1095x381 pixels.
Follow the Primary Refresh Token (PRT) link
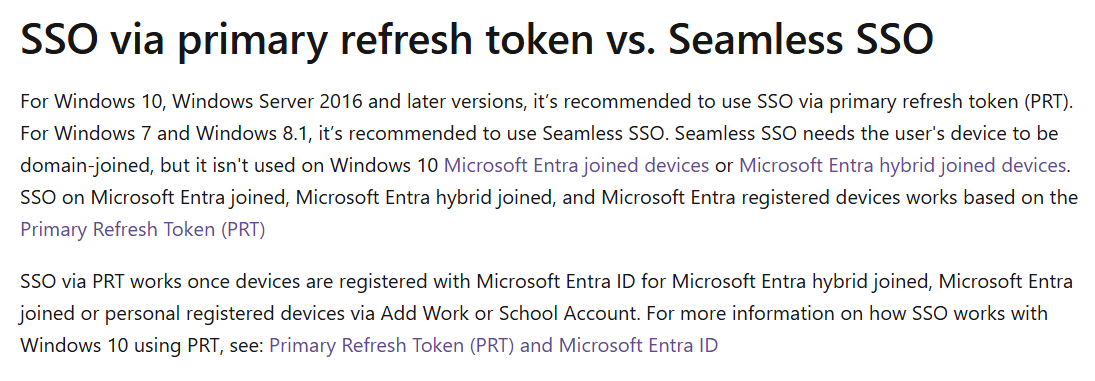(x=142, y=230)
